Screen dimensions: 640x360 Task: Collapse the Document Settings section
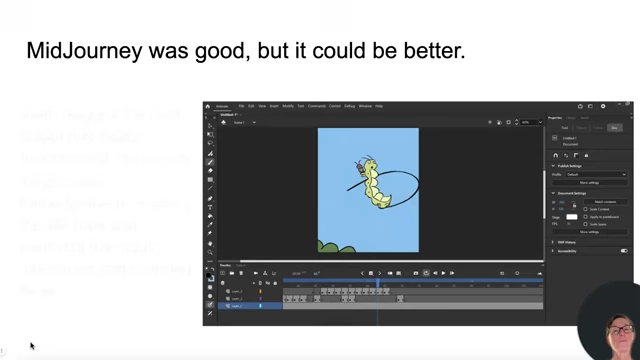553,193
